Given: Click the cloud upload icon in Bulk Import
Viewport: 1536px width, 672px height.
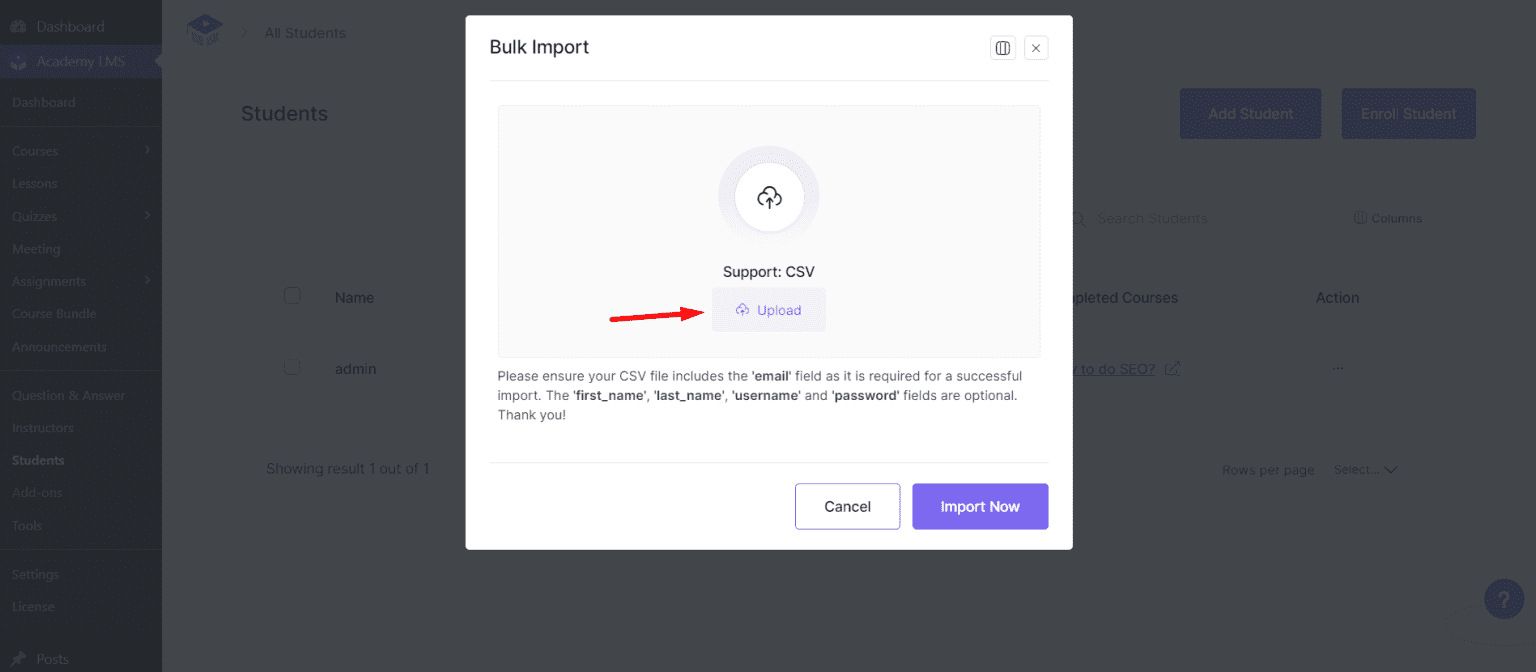Looking at the screenshot, I should pos(768,196).
